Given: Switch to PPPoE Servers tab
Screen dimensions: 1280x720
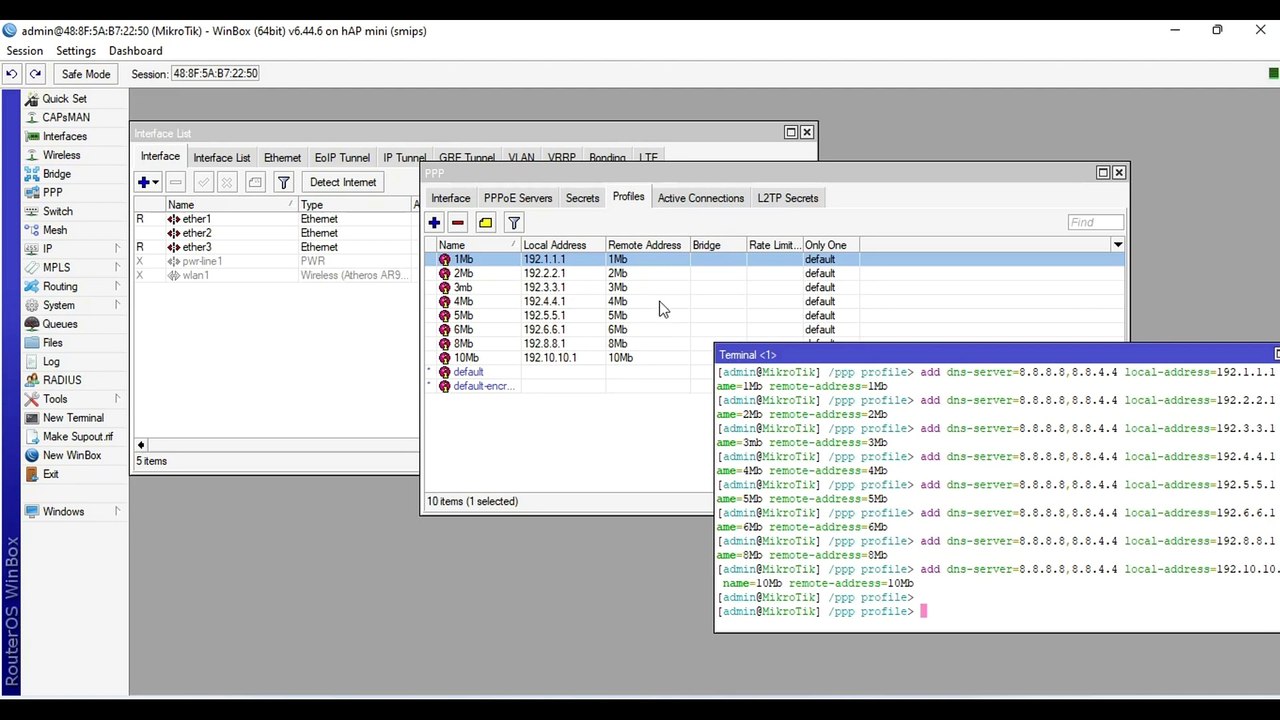Looking at the screenshot, I should pos(518,198).
